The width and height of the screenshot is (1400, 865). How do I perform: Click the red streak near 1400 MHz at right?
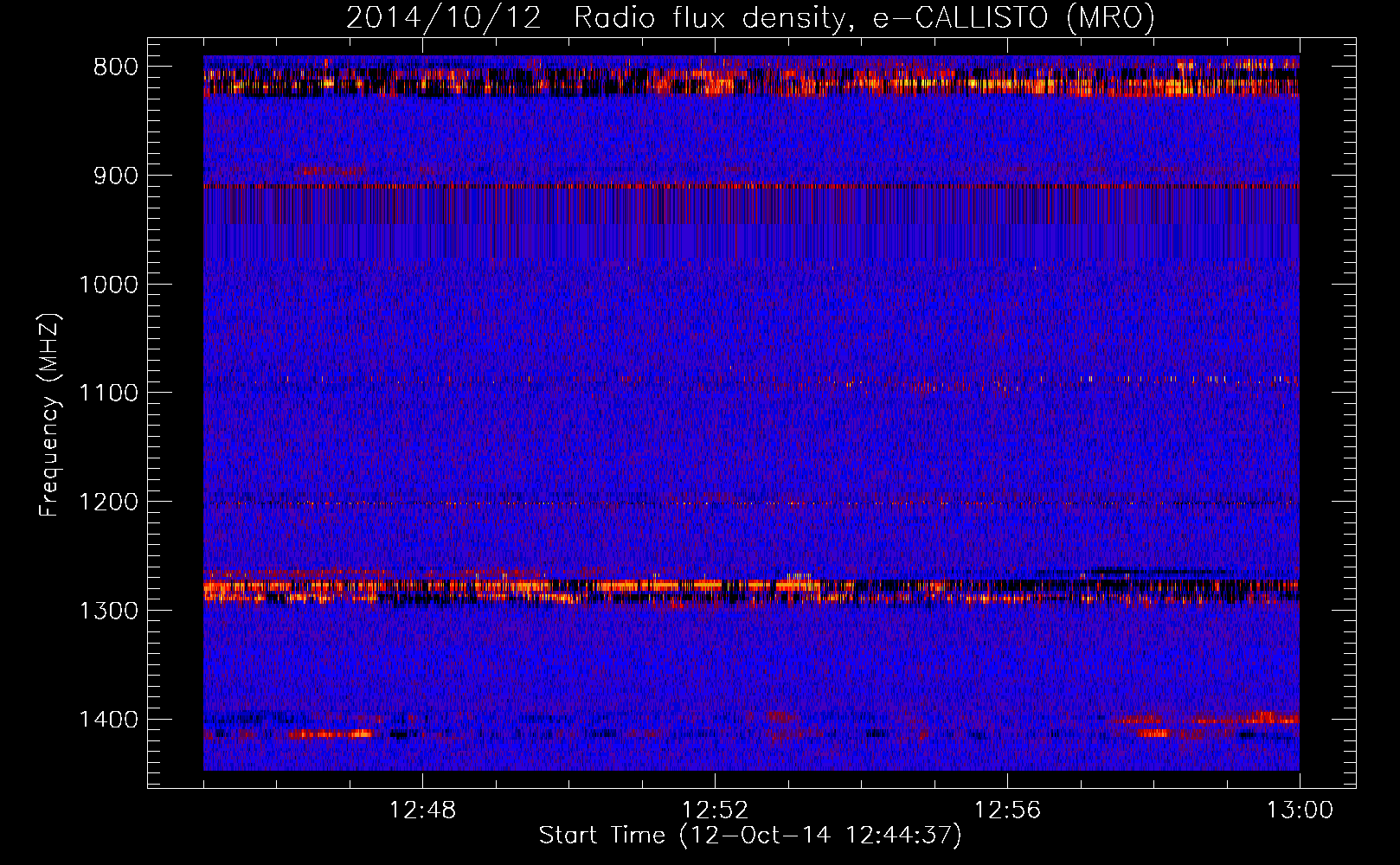click(1204, 719)
